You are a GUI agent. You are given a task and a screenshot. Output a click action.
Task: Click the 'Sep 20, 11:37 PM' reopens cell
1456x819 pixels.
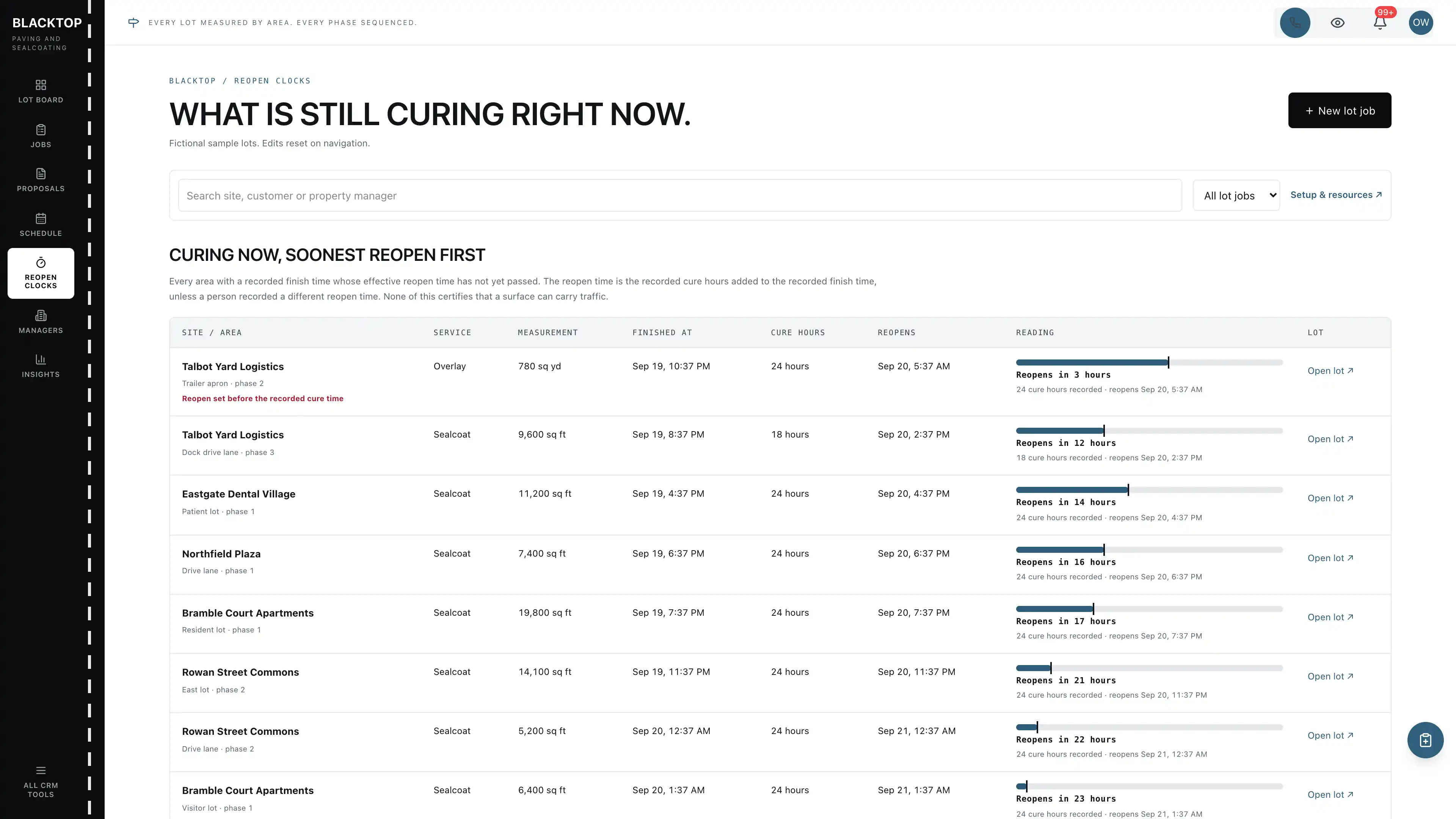916,672
